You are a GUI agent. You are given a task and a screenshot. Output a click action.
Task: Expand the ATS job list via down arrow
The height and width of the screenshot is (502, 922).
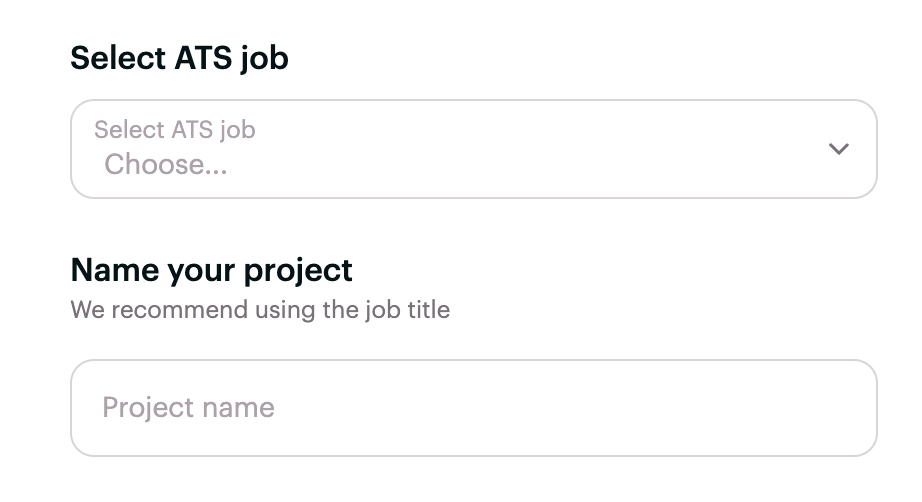pos(838,149)
